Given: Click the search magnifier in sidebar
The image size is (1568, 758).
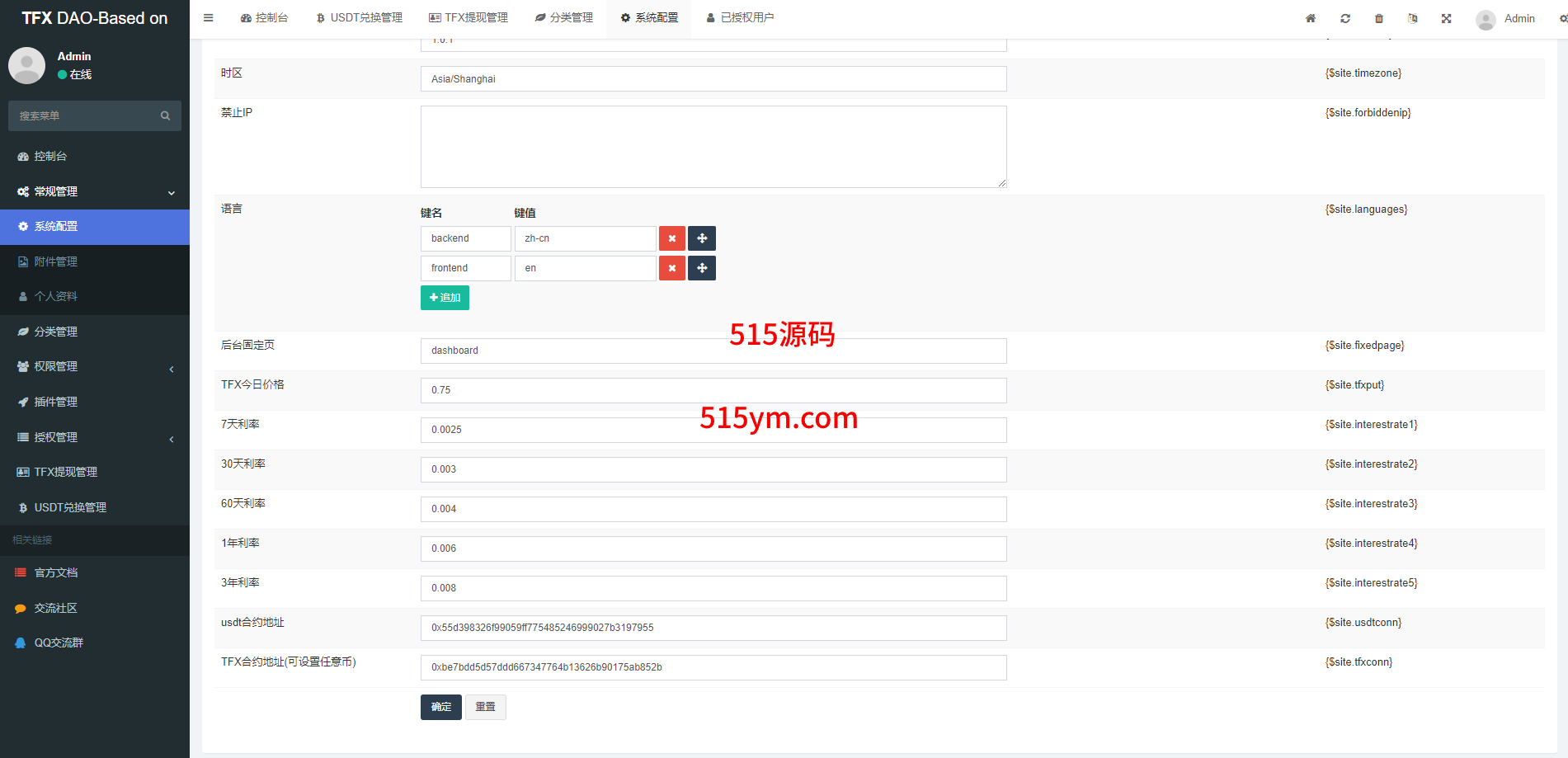Looking at the screenshot, I should (165, 116).
